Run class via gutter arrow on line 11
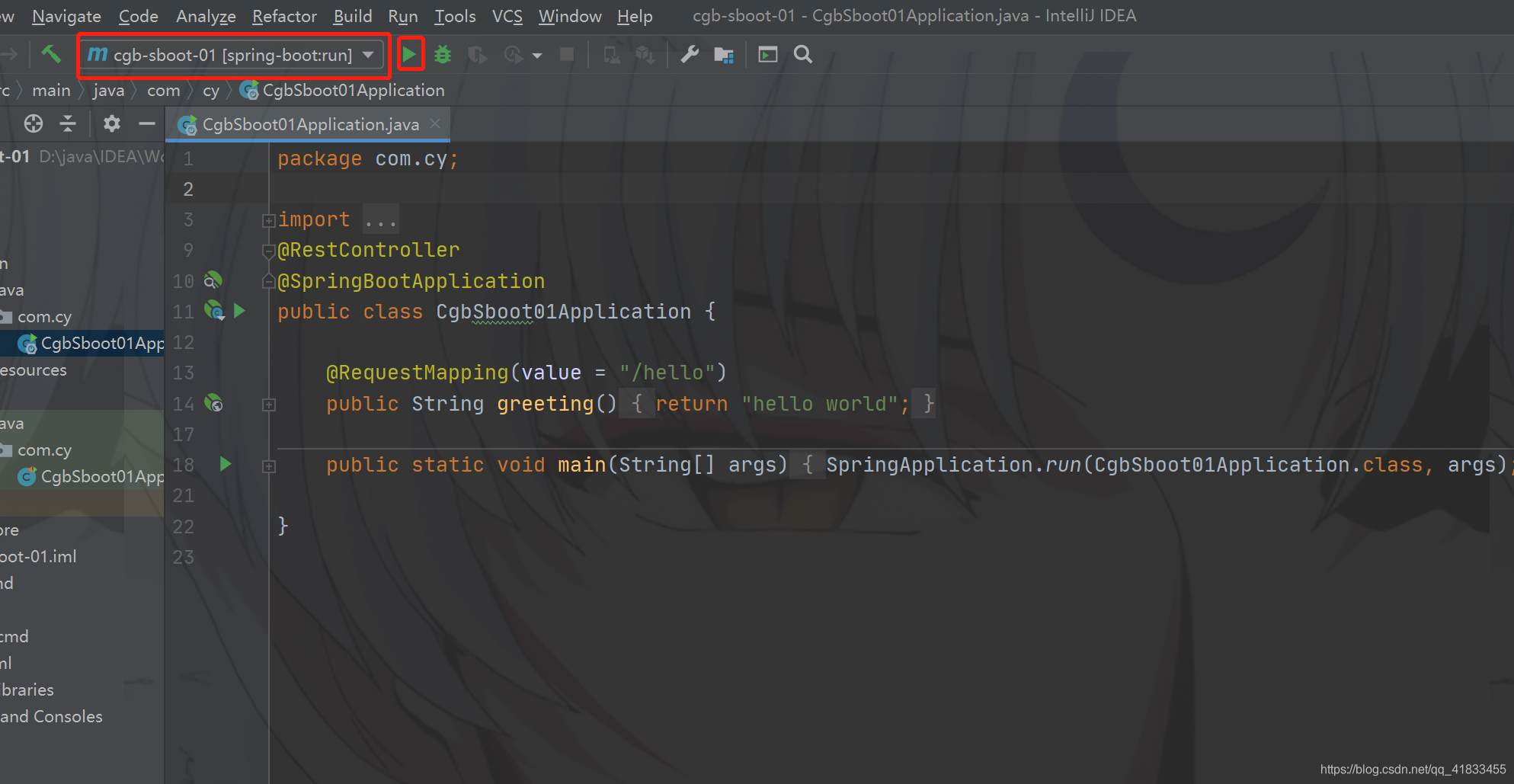 pyautogui.click(x=240, y=311)
